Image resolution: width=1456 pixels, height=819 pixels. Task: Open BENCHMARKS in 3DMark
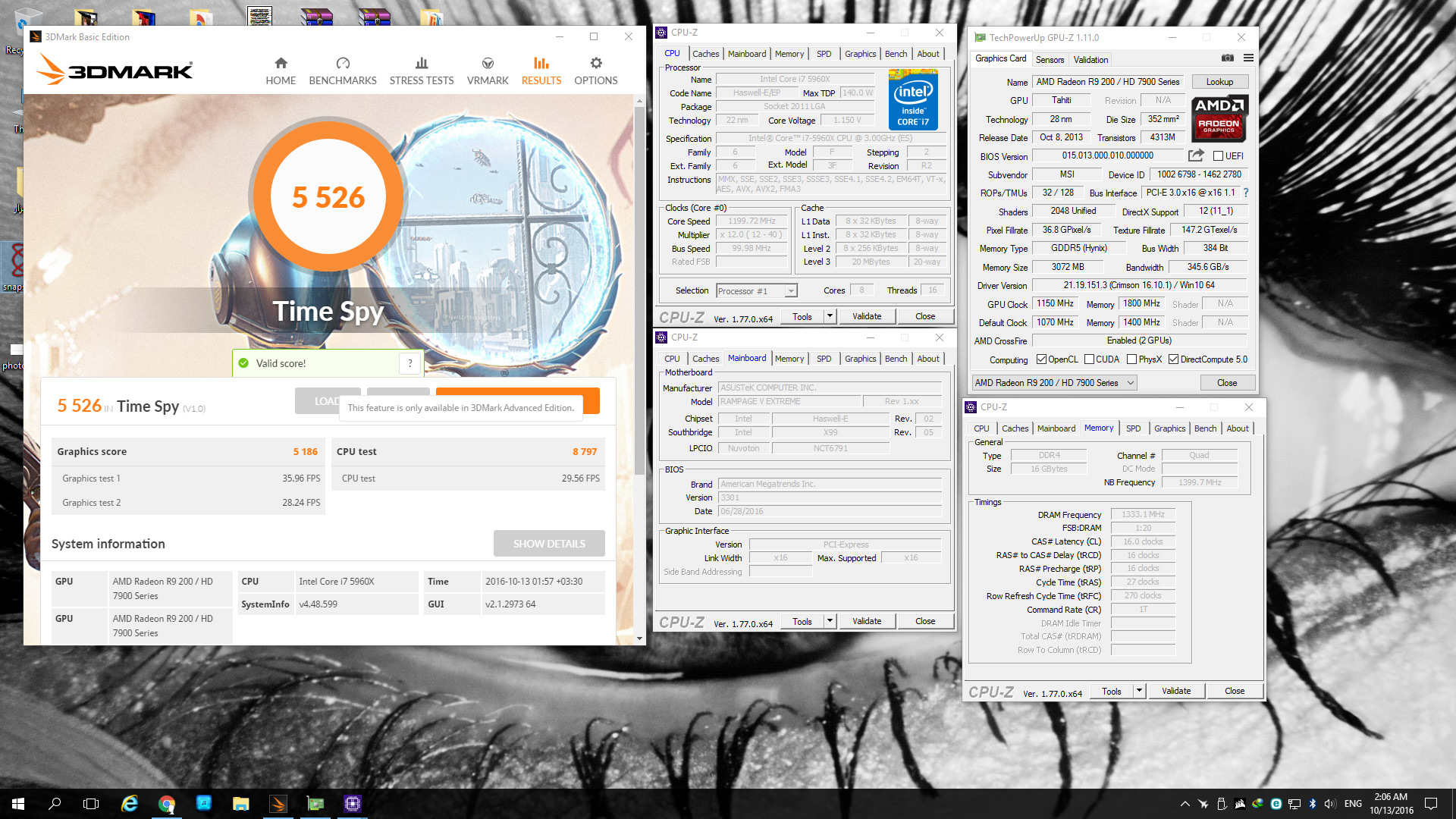pos(343,71)
